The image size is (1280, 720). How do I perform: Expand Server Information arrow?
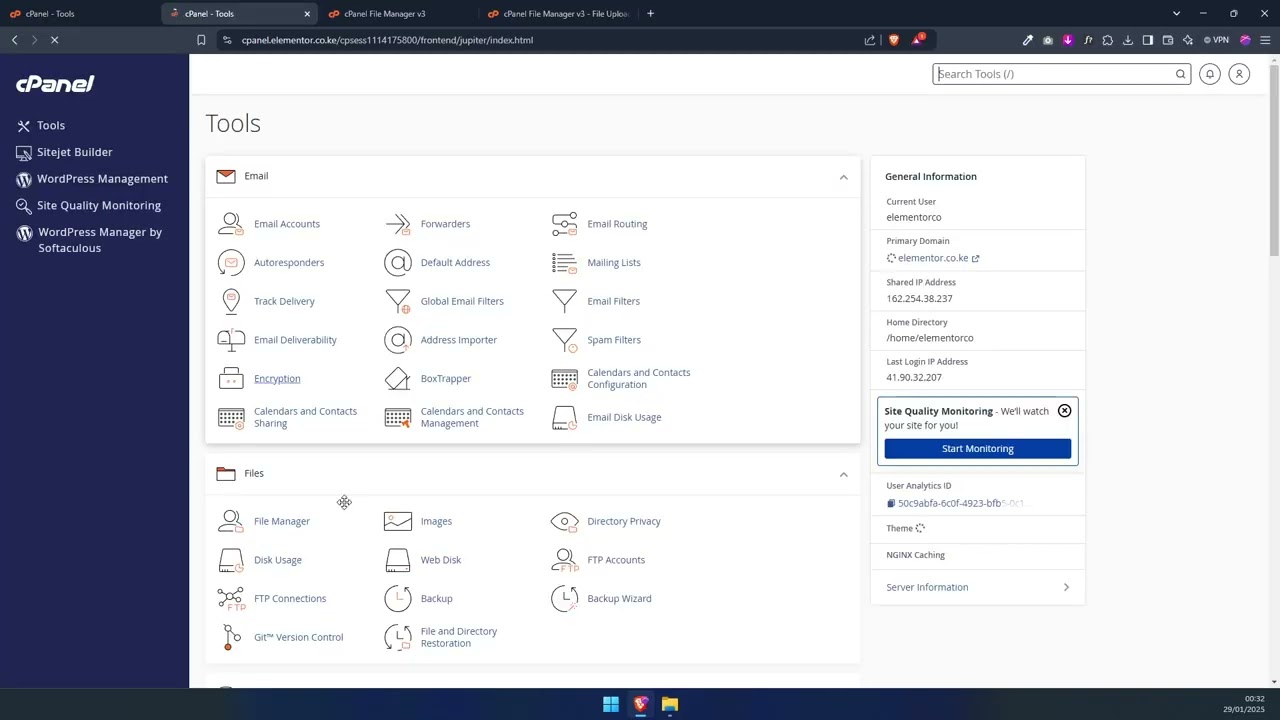click(1066, 587)
